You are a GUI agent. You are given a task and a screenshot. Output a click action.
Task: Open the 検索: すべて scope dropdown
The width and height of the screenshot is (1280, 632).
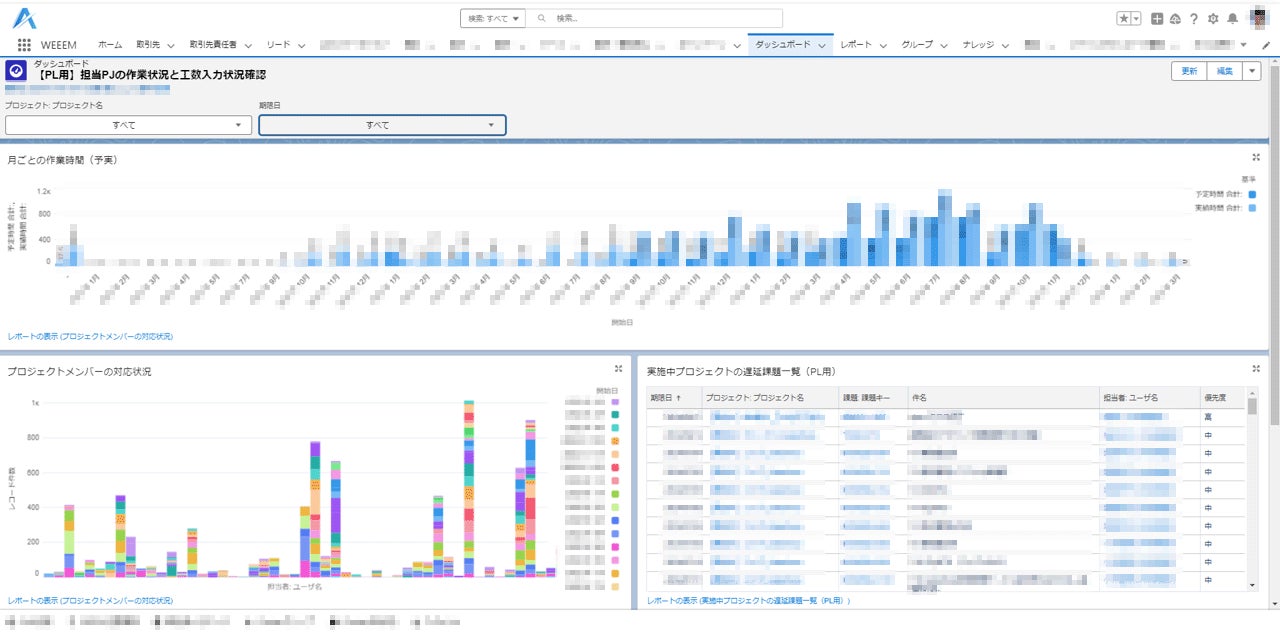pos(494,18)
